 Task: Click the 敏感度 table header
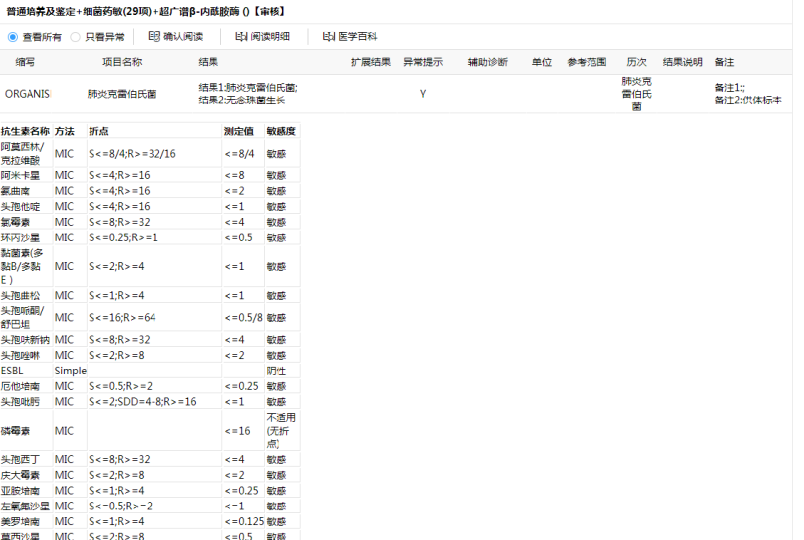[x=281, y=131]
